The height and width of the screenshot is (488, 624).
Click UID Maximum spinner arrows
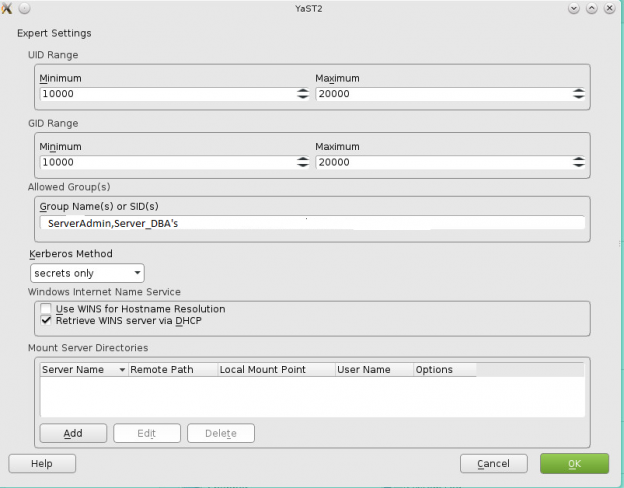coord(579,94)
